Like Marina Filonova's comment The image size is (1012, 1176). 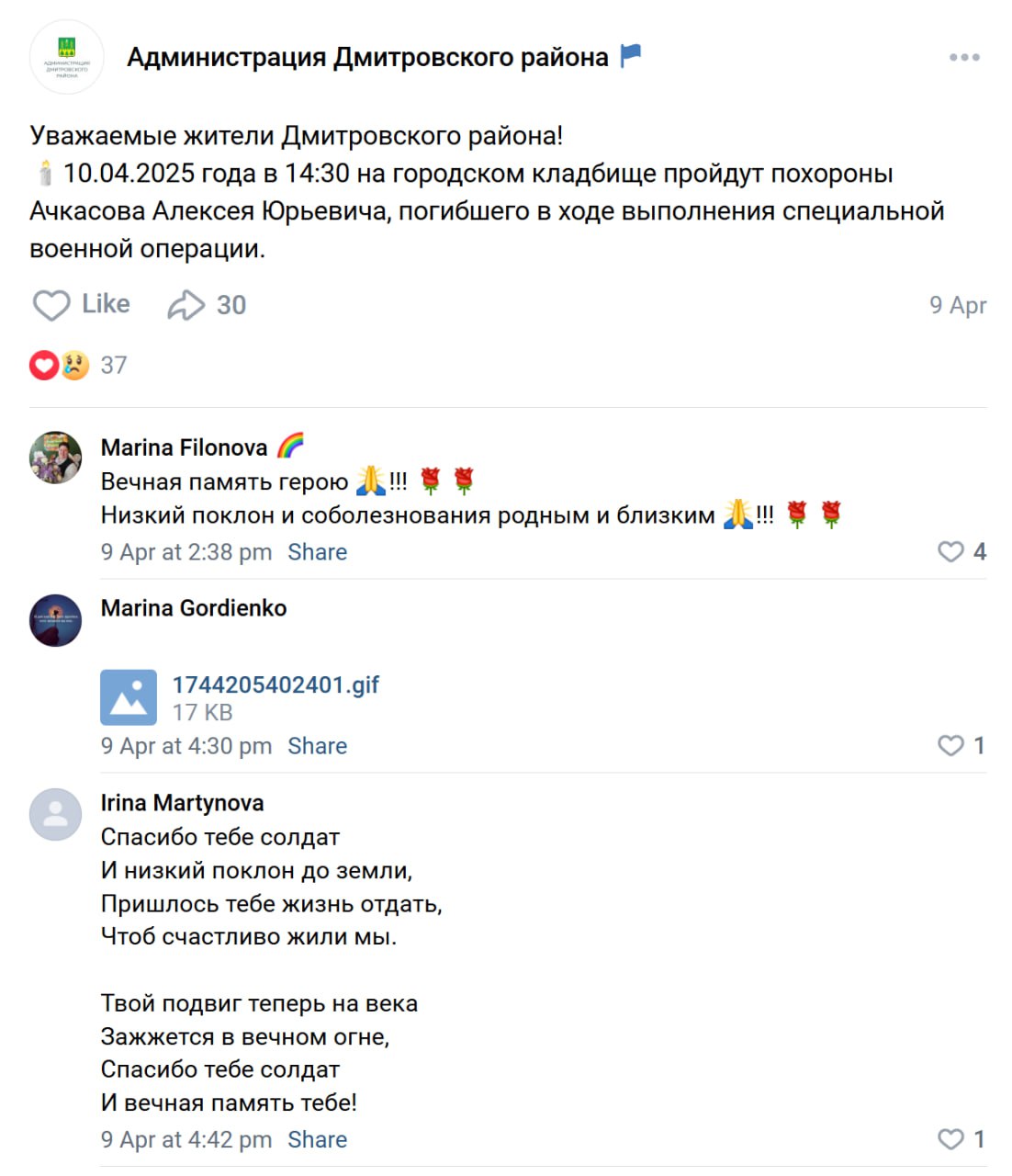click(950, 551)
